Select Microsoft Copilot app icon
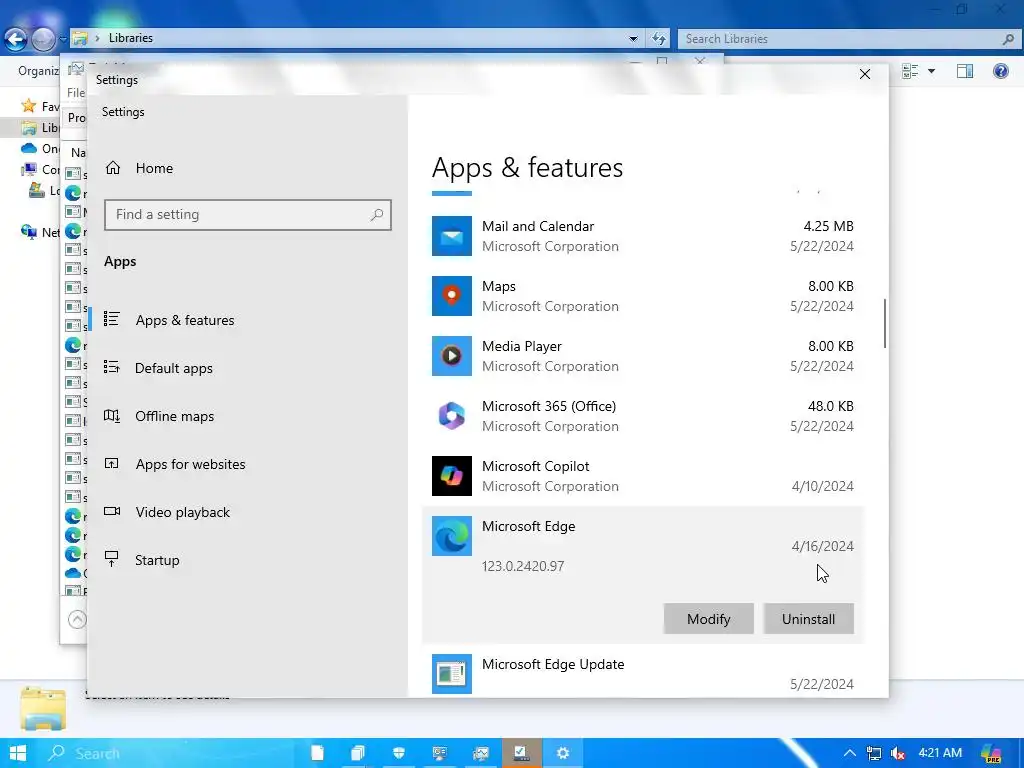Image resolution: width=1024 pixels, height=768 pixels. tap(451, 476)
